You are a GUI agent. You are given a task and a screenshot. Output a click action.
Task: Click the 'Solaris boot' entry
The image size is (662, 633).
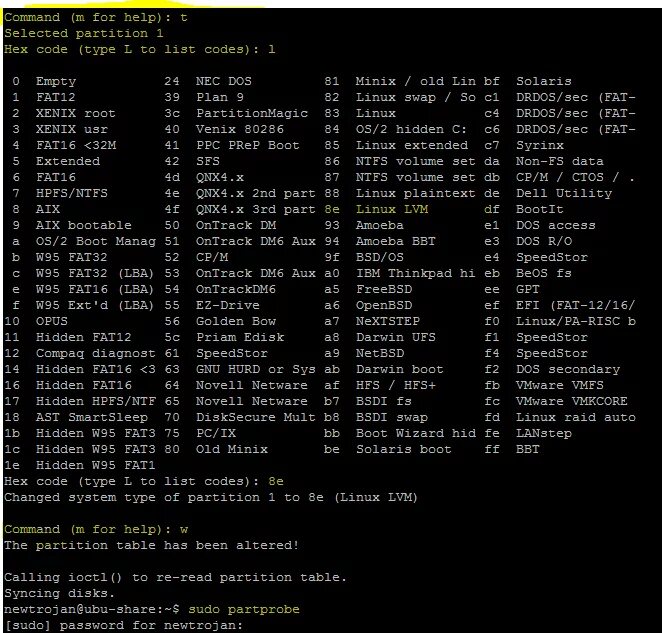coord(404,449)
